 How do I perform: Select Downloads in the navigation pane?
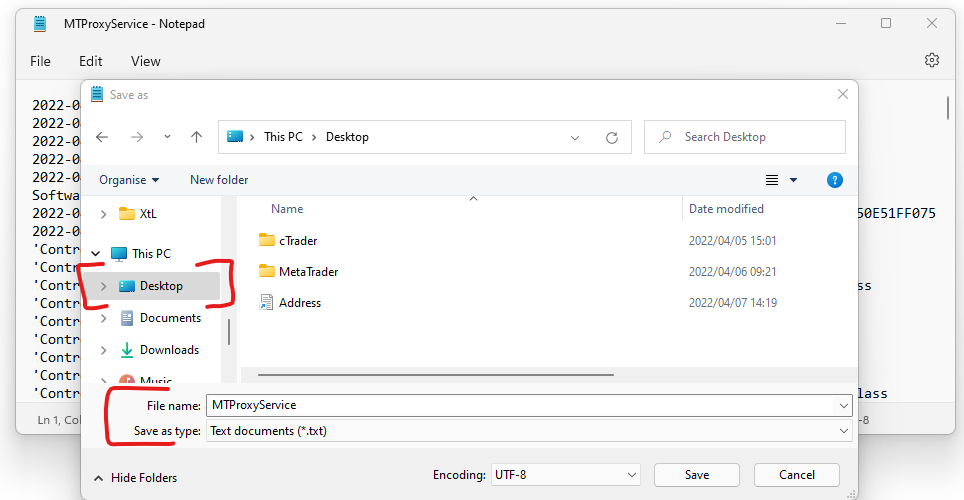pos(169,350)
